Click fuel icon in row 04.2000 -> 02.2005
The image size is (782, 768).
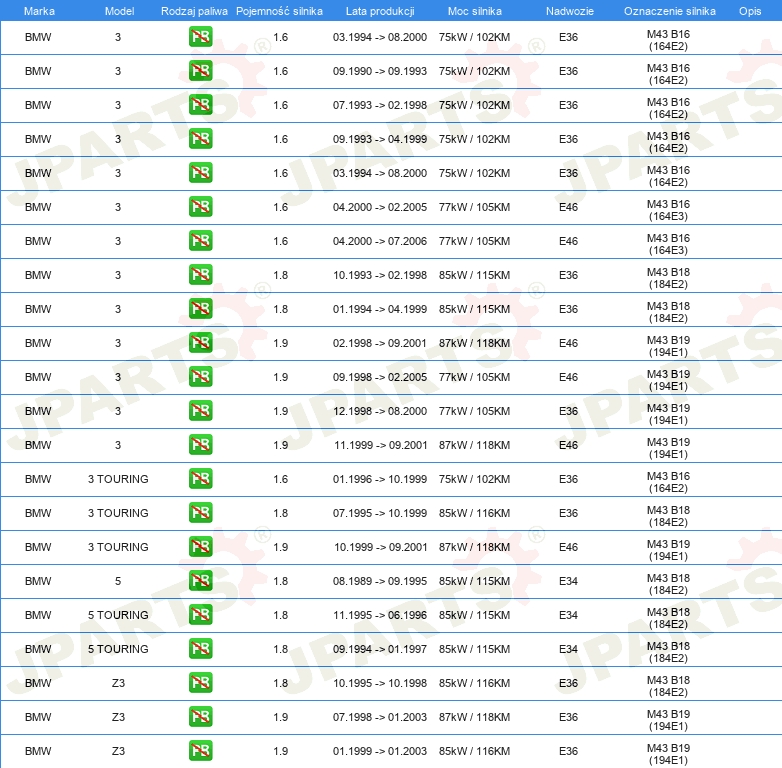tap(200, 207)
